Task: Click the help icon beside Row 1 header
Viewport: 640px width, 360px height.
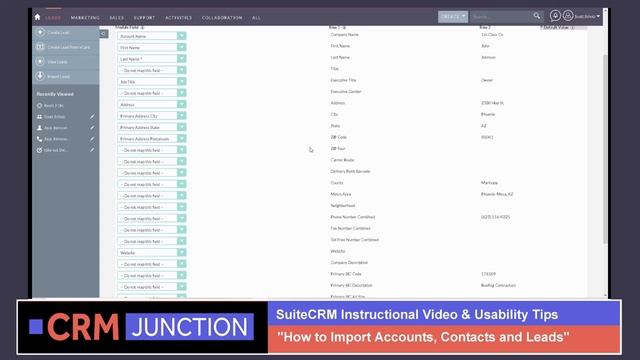Action: (344, 28)
